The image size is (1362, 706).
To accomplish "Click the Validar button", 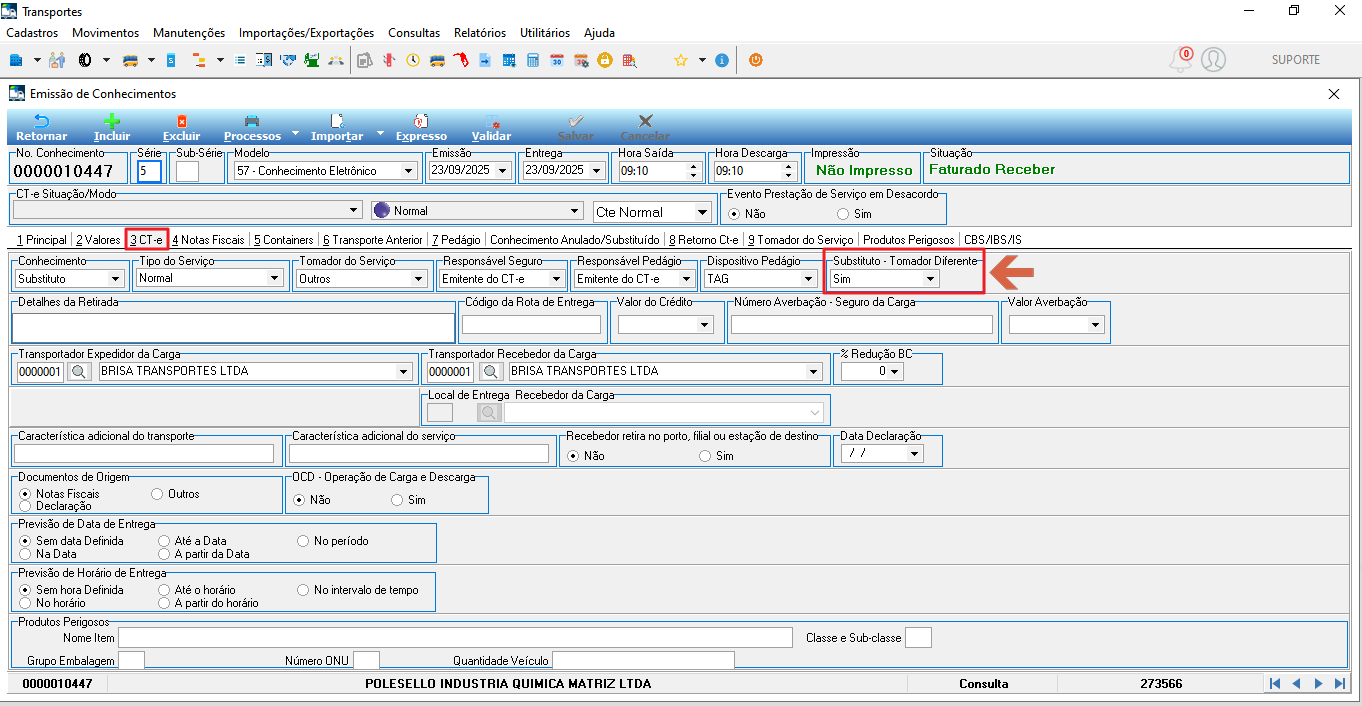I will pyautogui.click(x=491, y=127).
